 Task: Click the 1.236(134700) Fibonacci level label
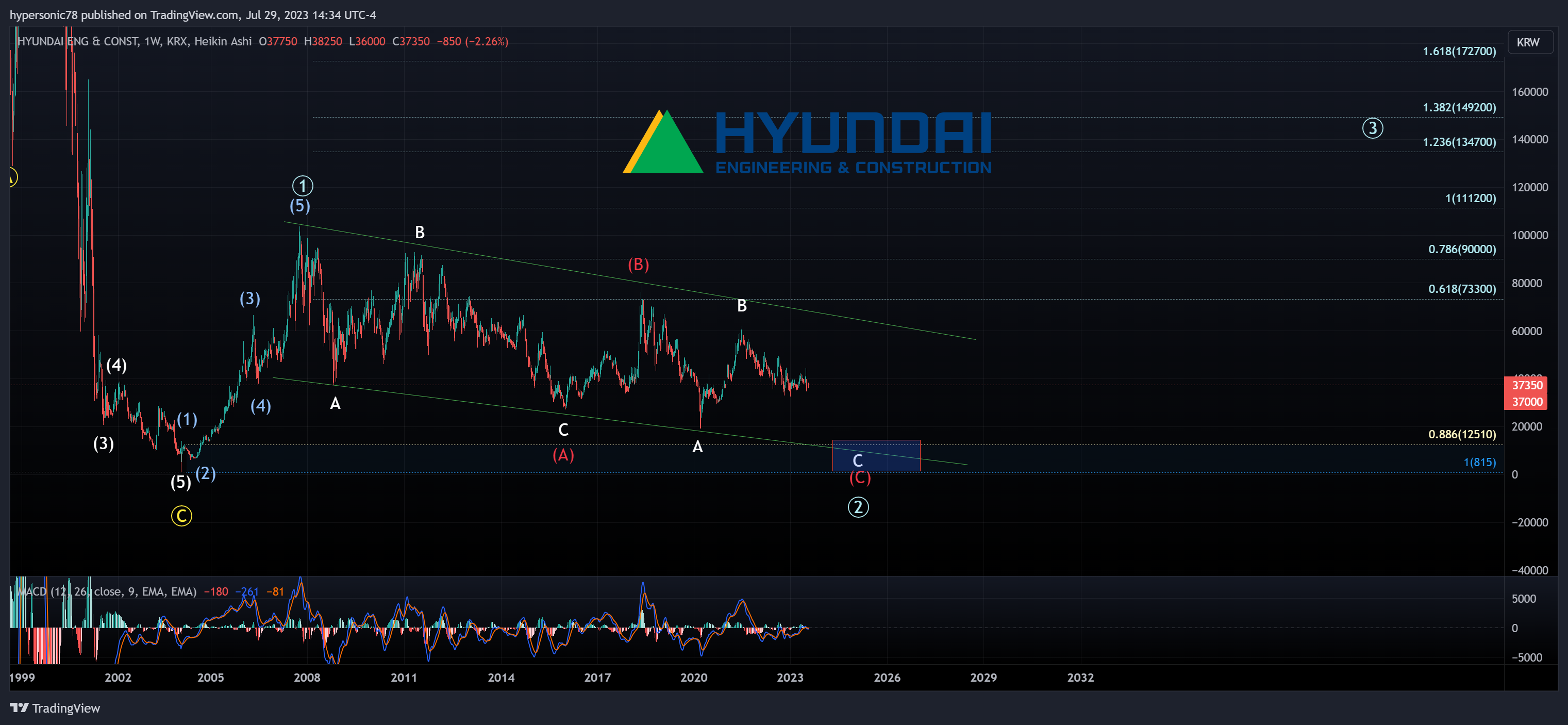[x=1459, y=142]
